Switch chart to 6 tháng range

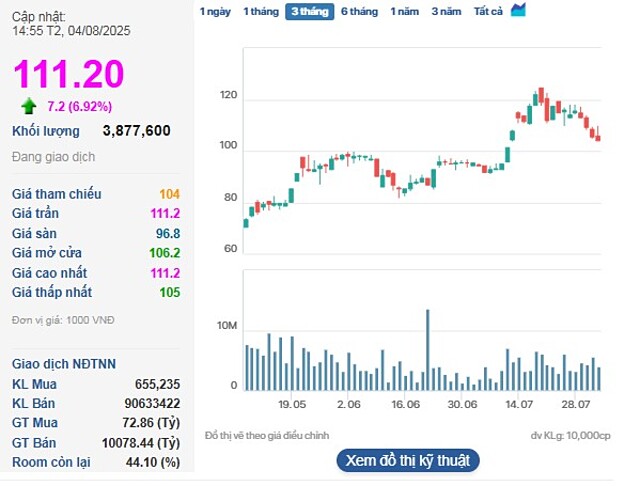(359, 11)
